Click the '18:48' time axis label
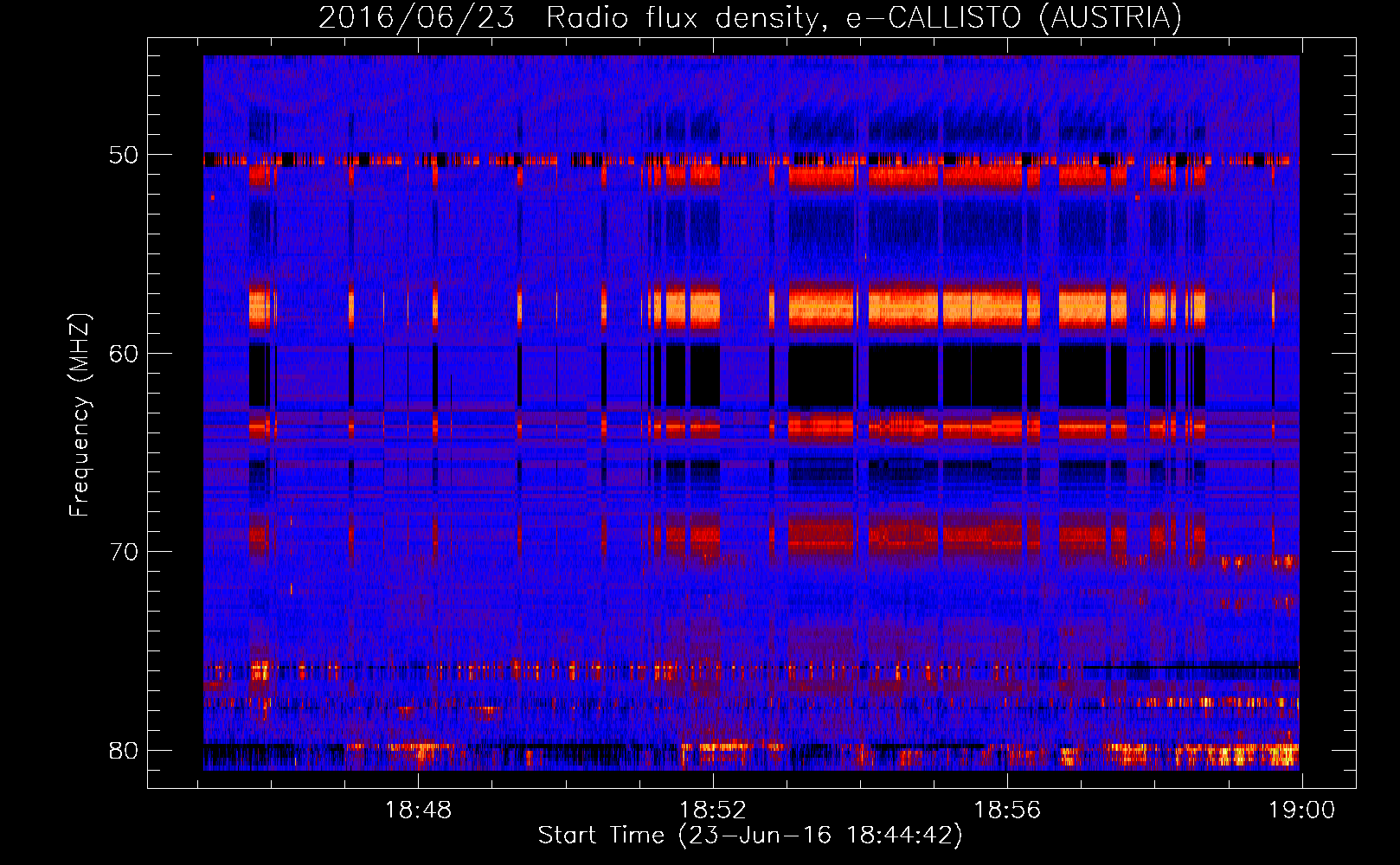Image resolution: width=1400 pixels, height=865 pixels. click(x=418, y=811)
